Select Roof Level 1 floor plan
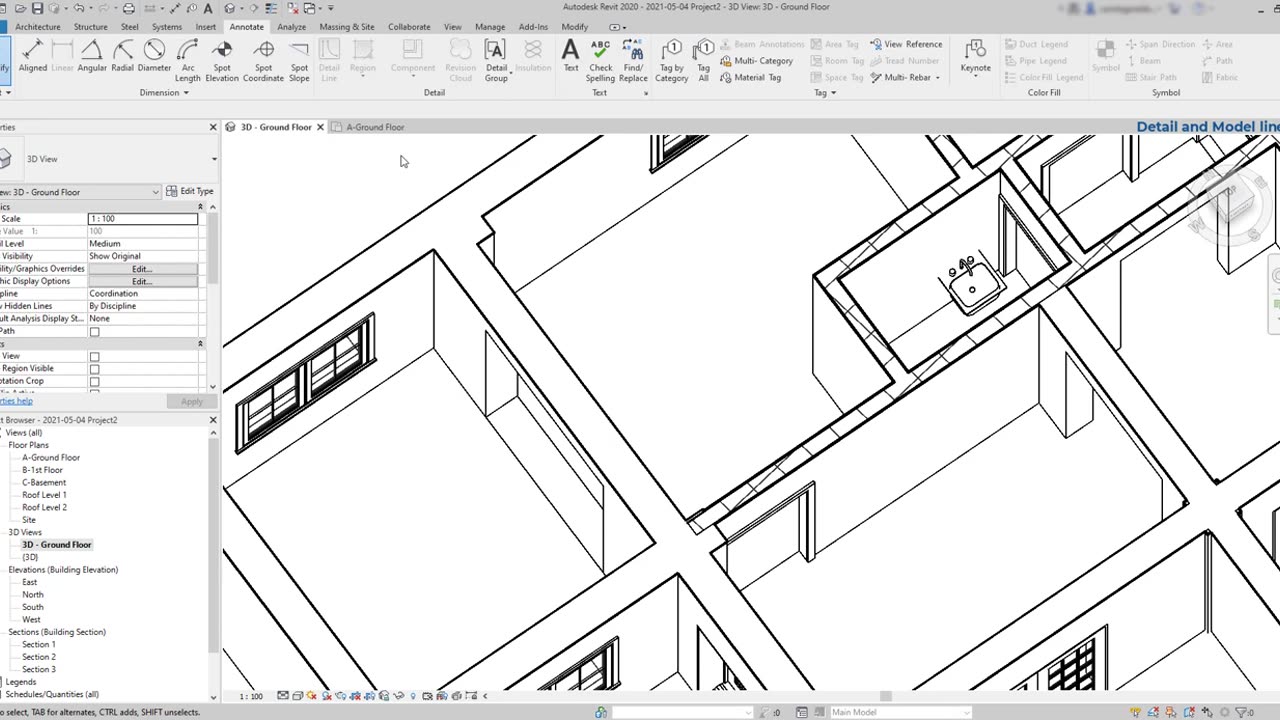The width and height of the screenshot is (1280, 720). 44,495
